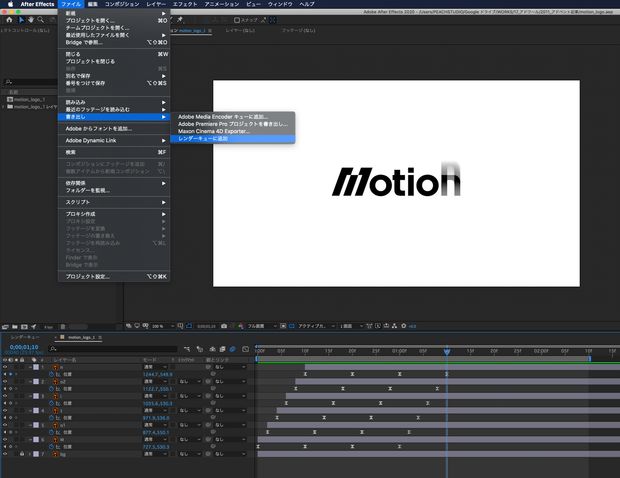This screenshot has height=478, width=620.
Task: Click the Interpret Footage icon in Project panel
Action: (x=5, y=327)
